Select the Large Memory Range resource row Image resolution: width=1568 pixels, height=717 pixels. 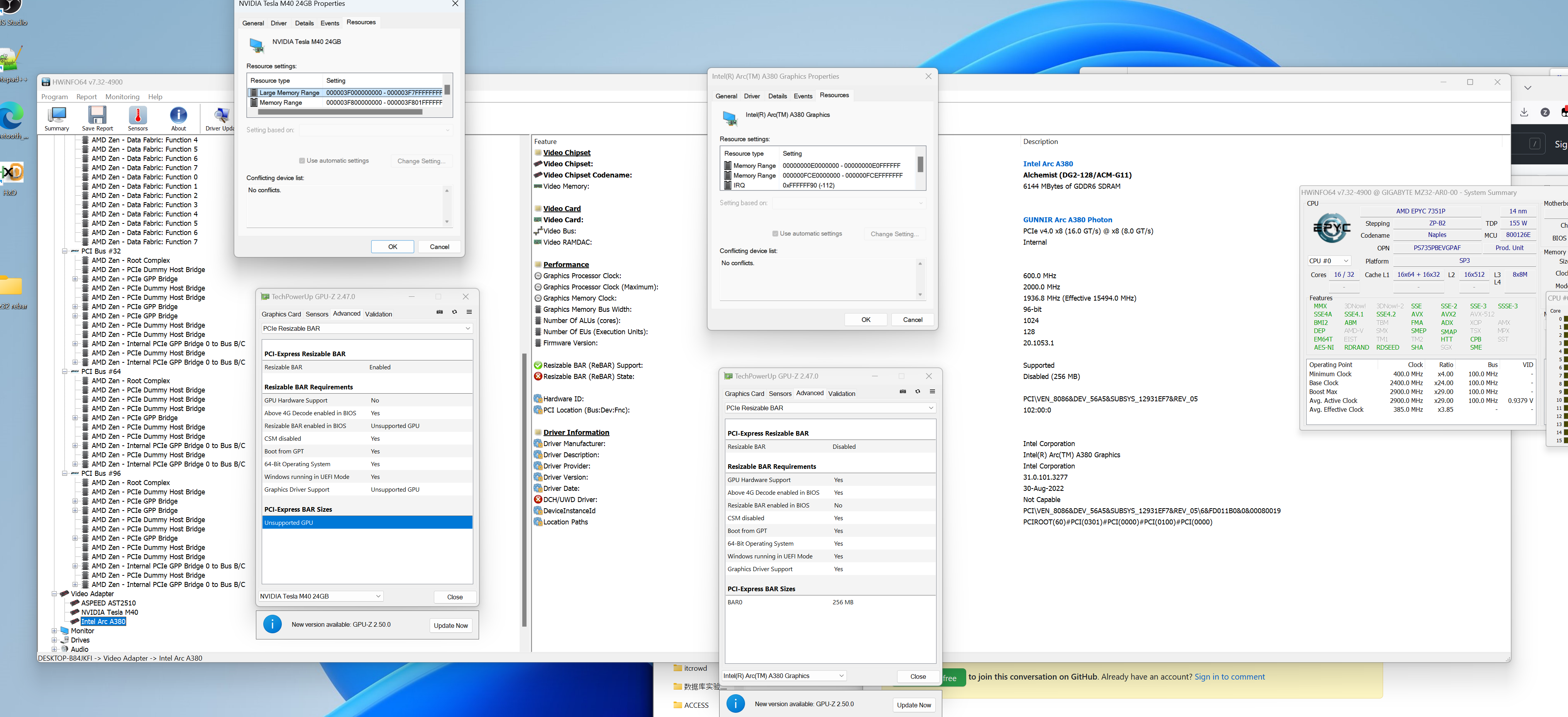coord(346,93)
